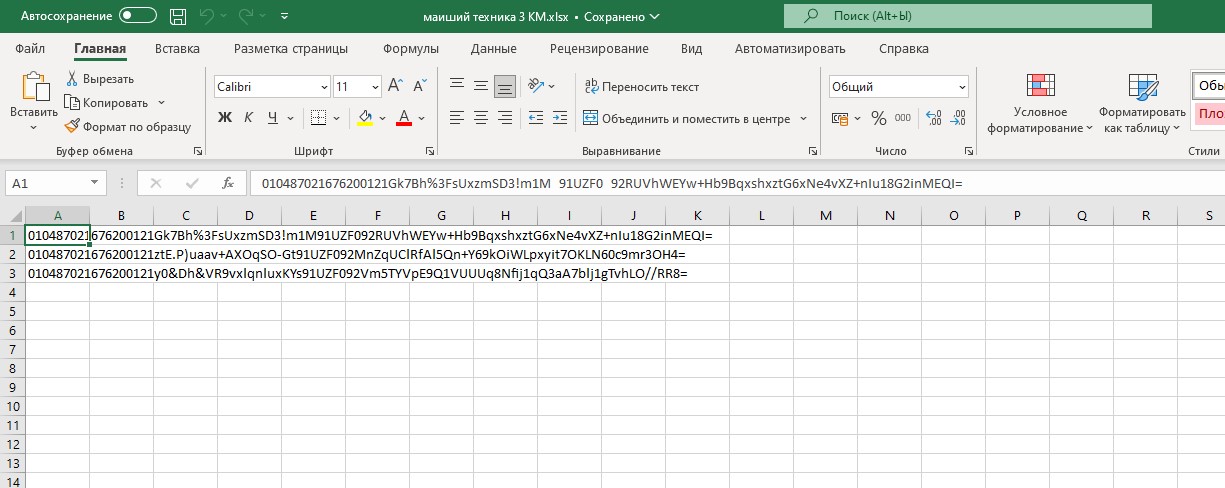Screen dimensions: 1225x488
Task: Apply red font color with the A icon
Action: (x=404, y=118)
